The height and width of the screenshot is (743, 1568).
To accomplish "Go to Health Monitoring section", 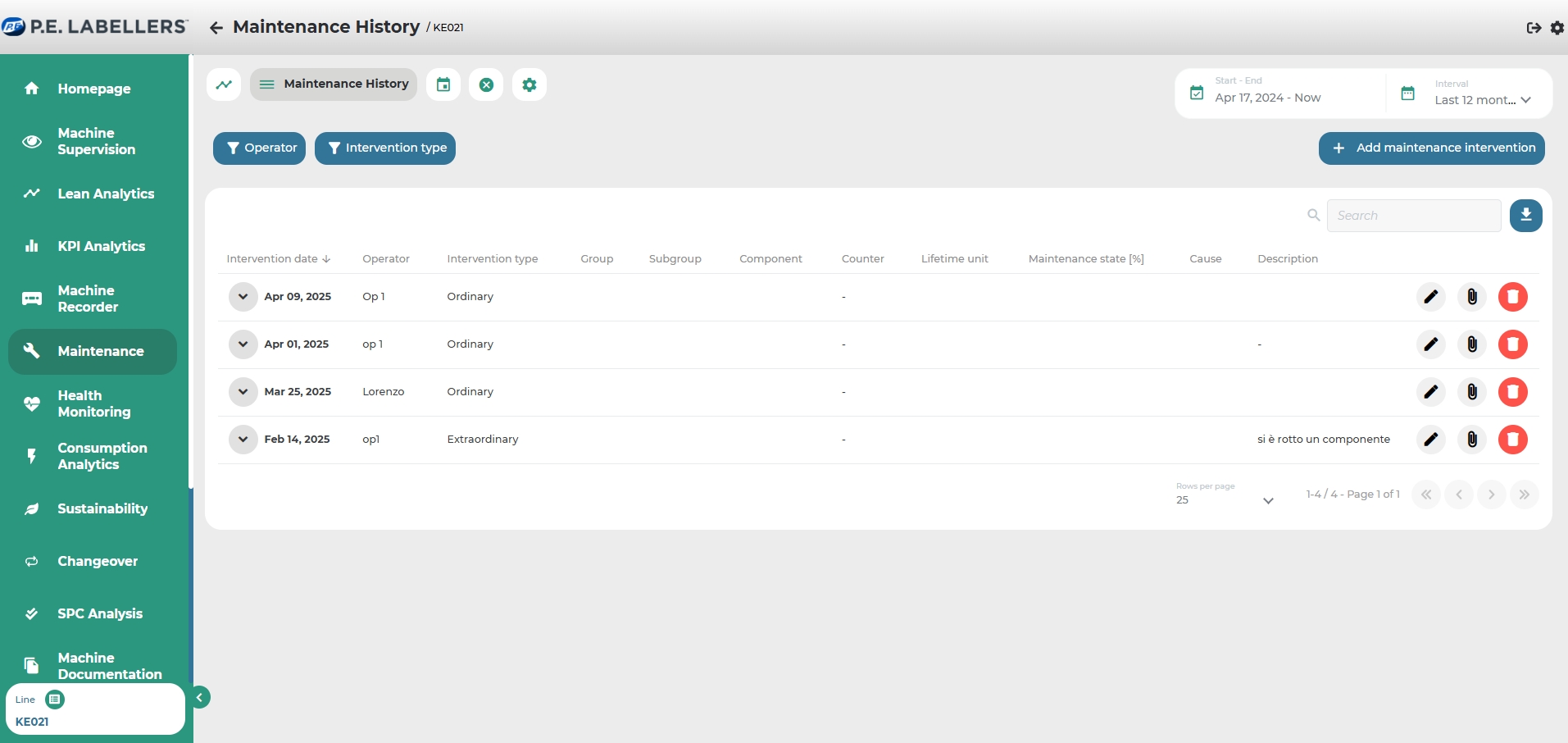I will pos(93,403).
